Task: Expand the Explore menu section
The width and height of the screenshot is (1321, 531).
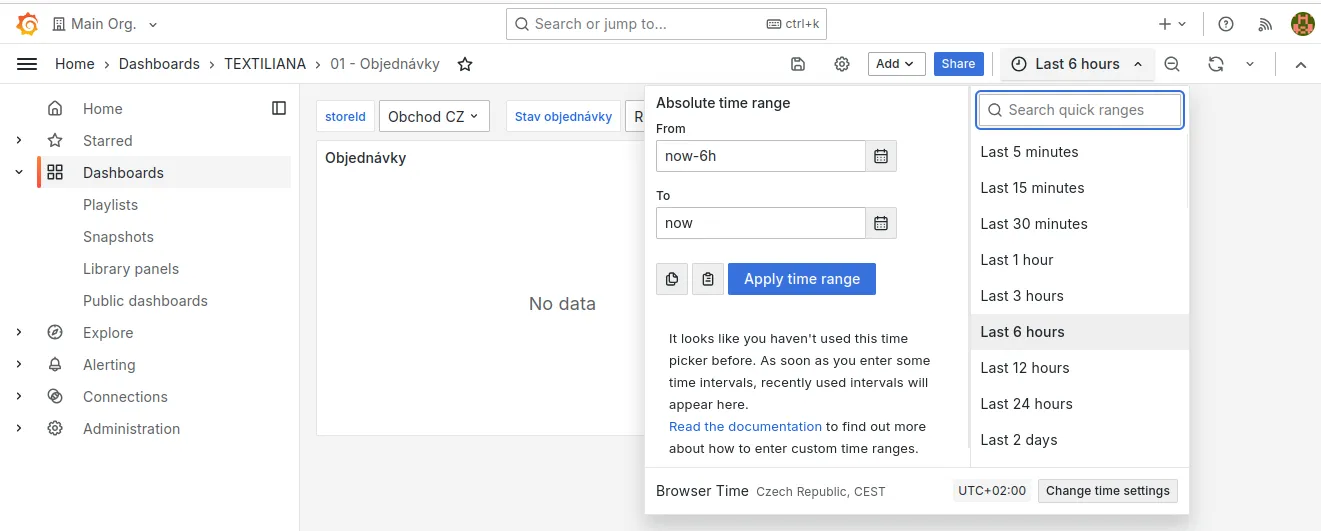Action: (19, 333)
